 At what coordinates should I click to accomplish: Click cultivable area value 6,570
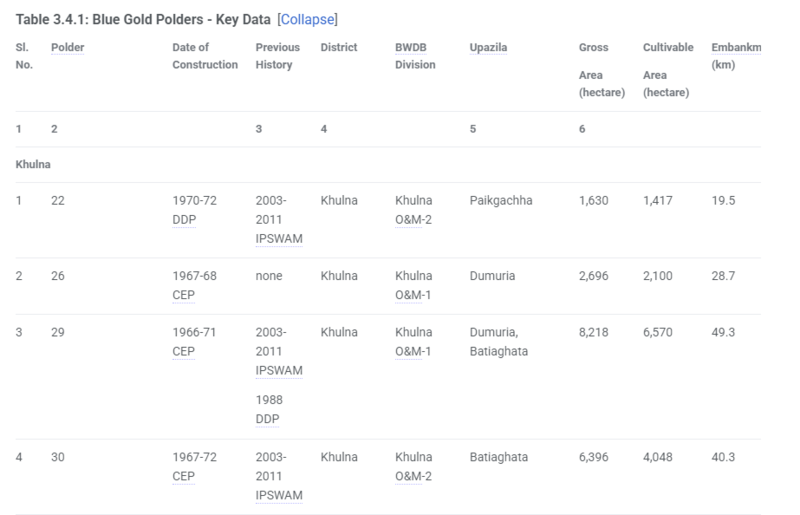point(658,332)
